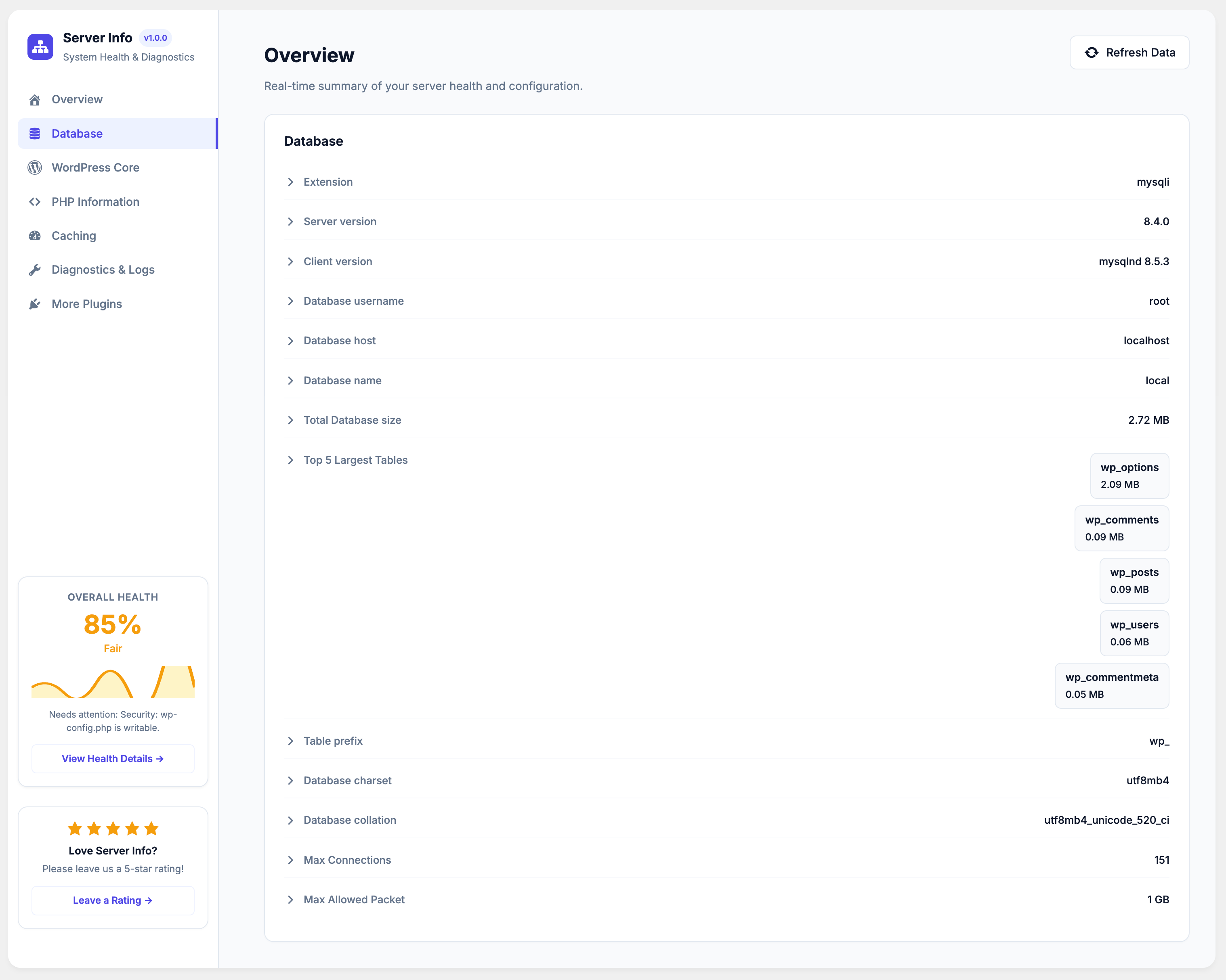Image resolution: width=1226 pixels, height=980 pixels.
Task: Click the Leave a Rating link
Action: [113, 900]
